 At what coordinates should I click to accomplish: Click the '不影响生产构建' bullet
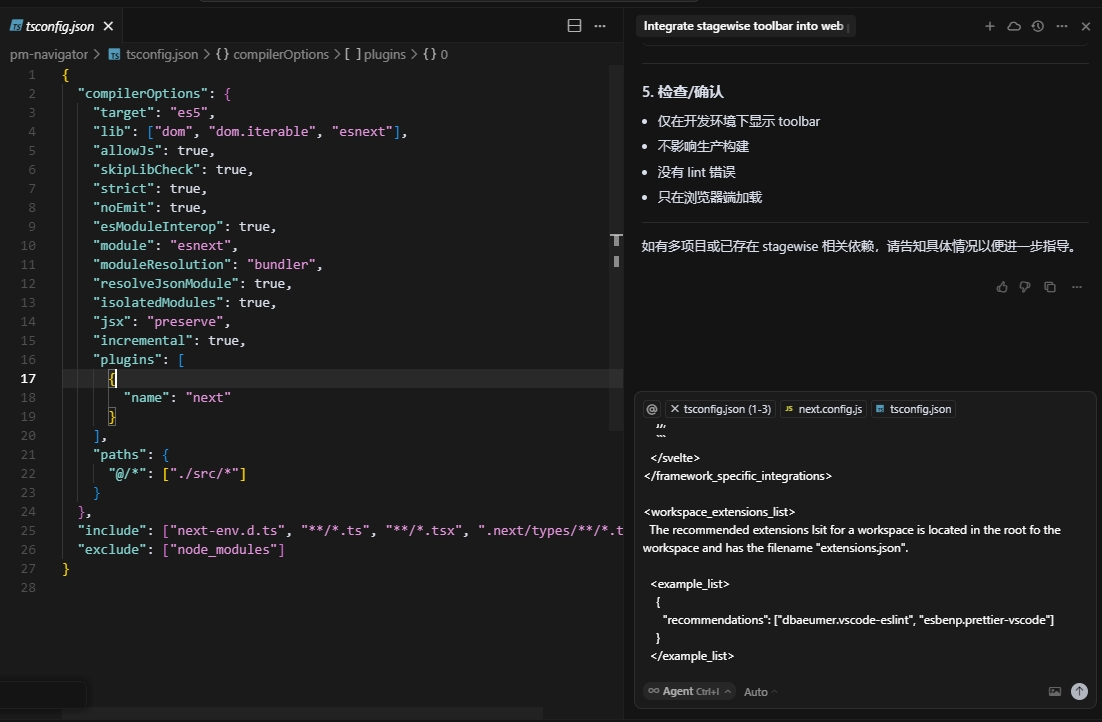pyautogui.click(x=703, y=146)
